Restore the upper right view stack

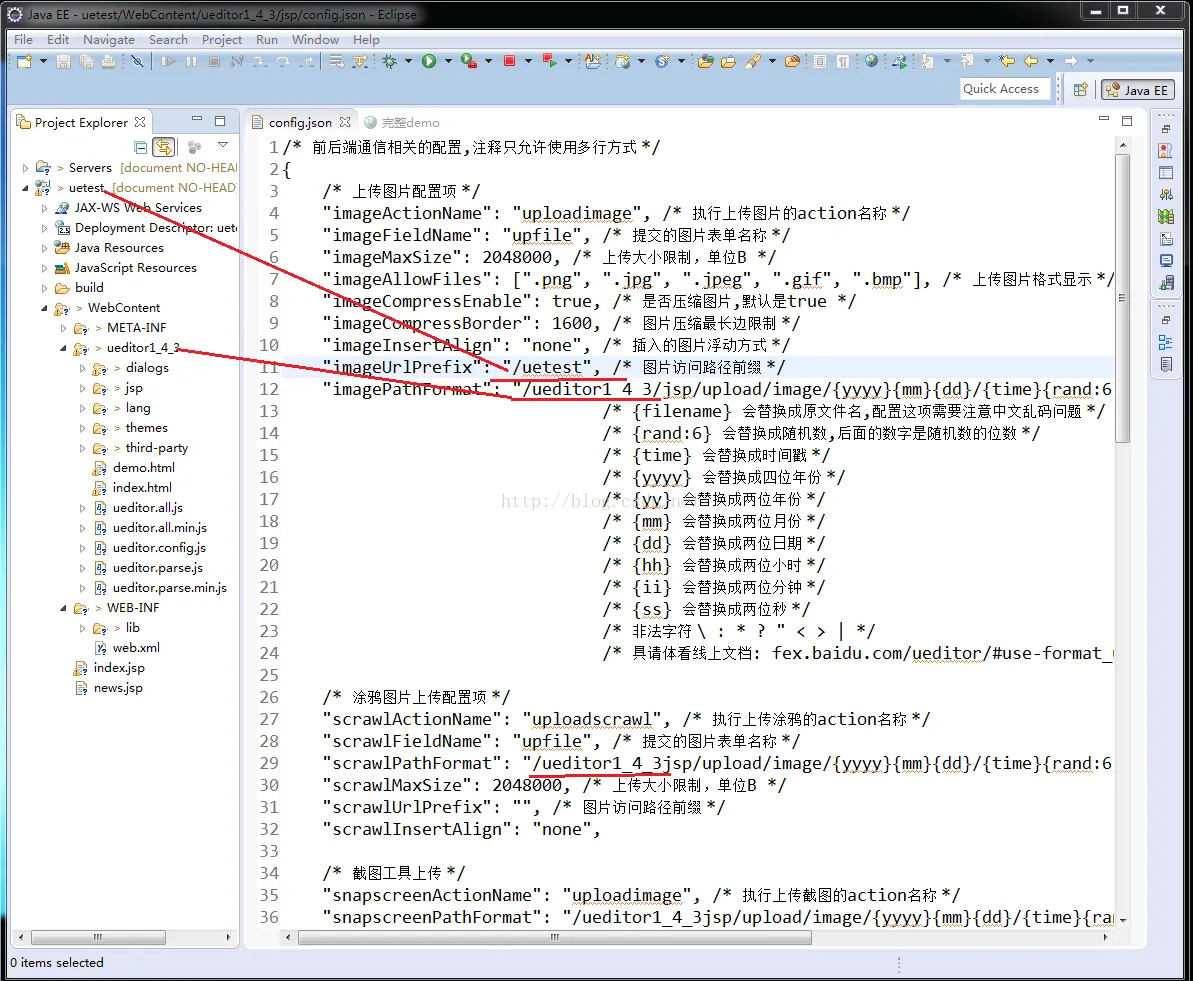pyautogui.click(x=1166, y=129)
